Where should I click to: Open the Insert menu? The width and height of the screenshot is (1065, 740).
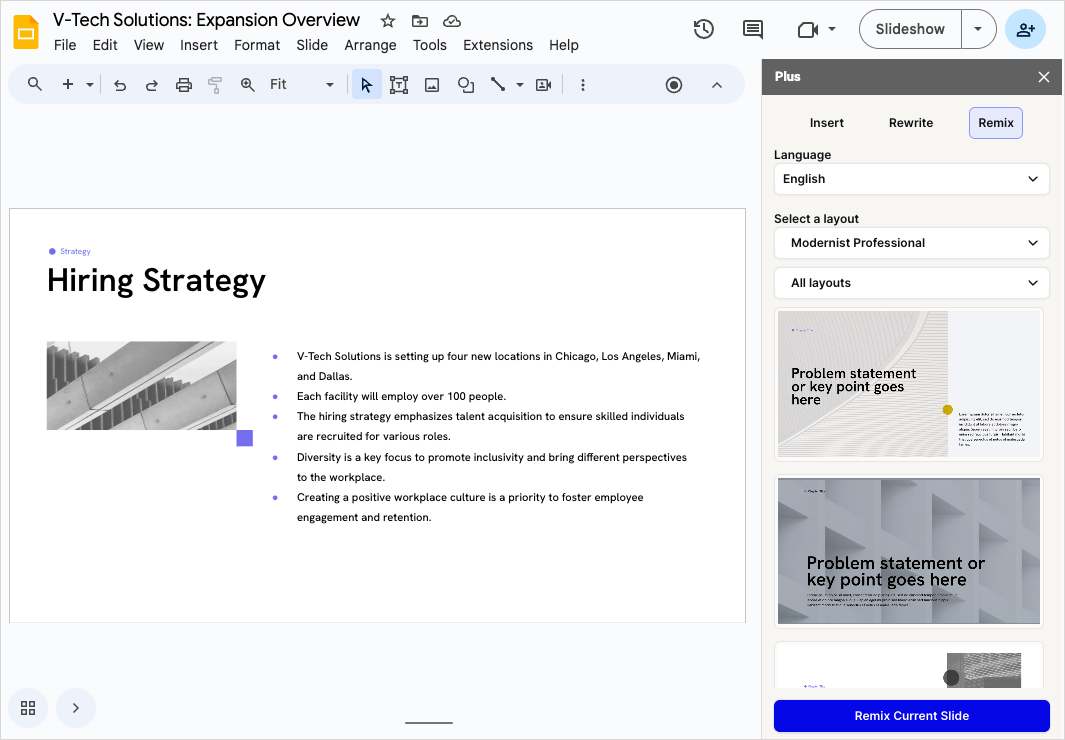[x=198, y=45]
